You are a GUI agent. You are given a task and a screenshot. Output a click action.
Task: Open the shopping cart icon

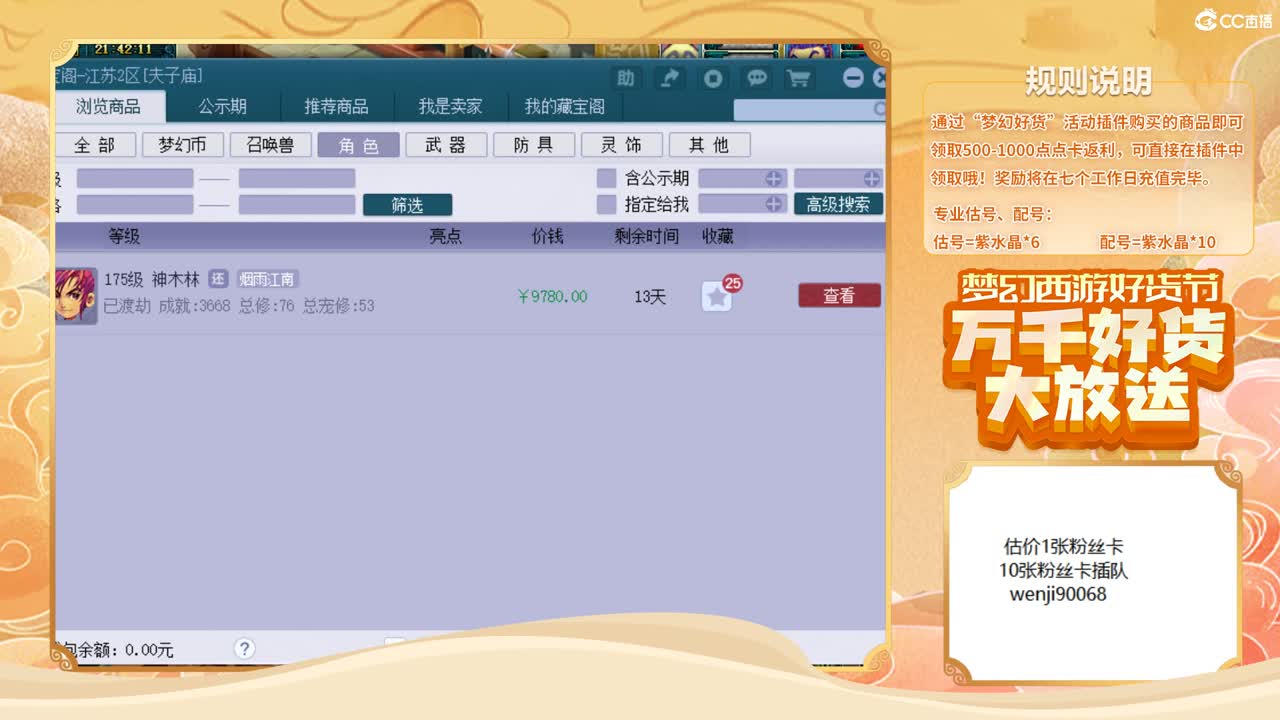[x=799, y=78]
